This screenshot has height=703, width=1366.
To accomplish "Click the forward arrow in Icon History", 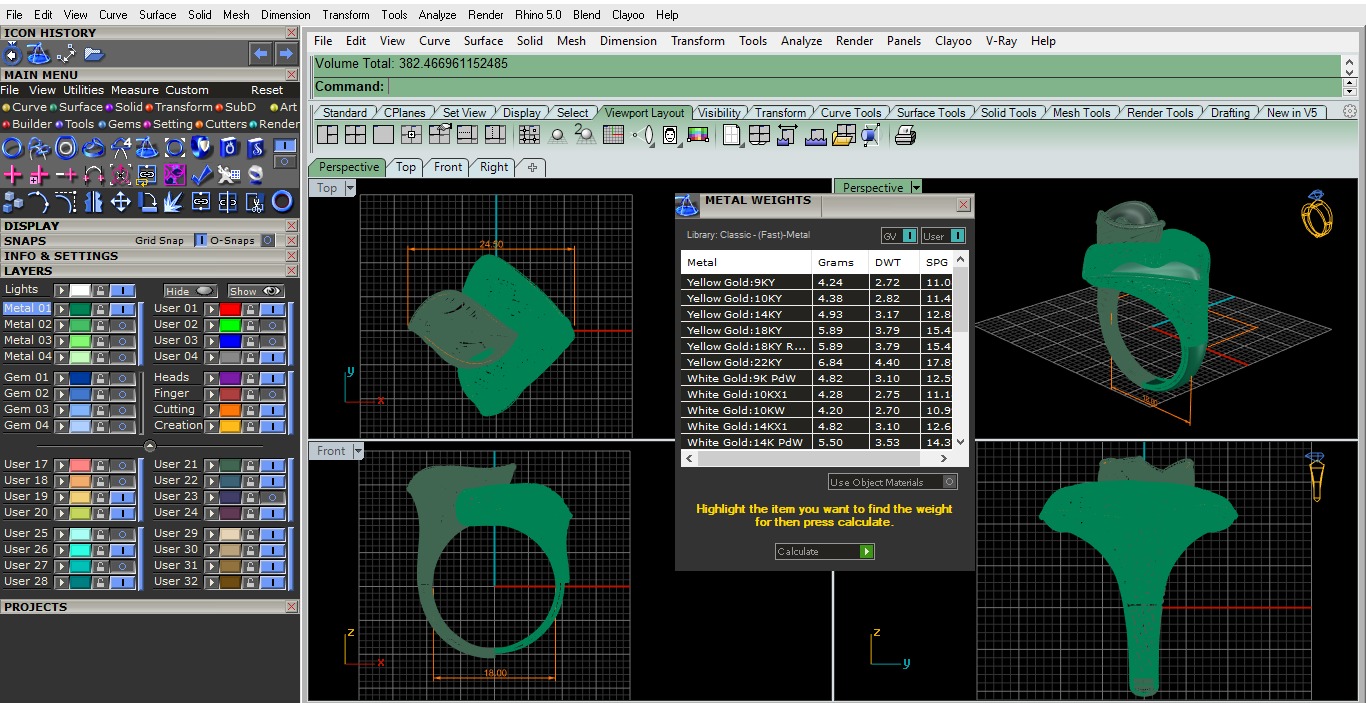I will tap(285, 54).
